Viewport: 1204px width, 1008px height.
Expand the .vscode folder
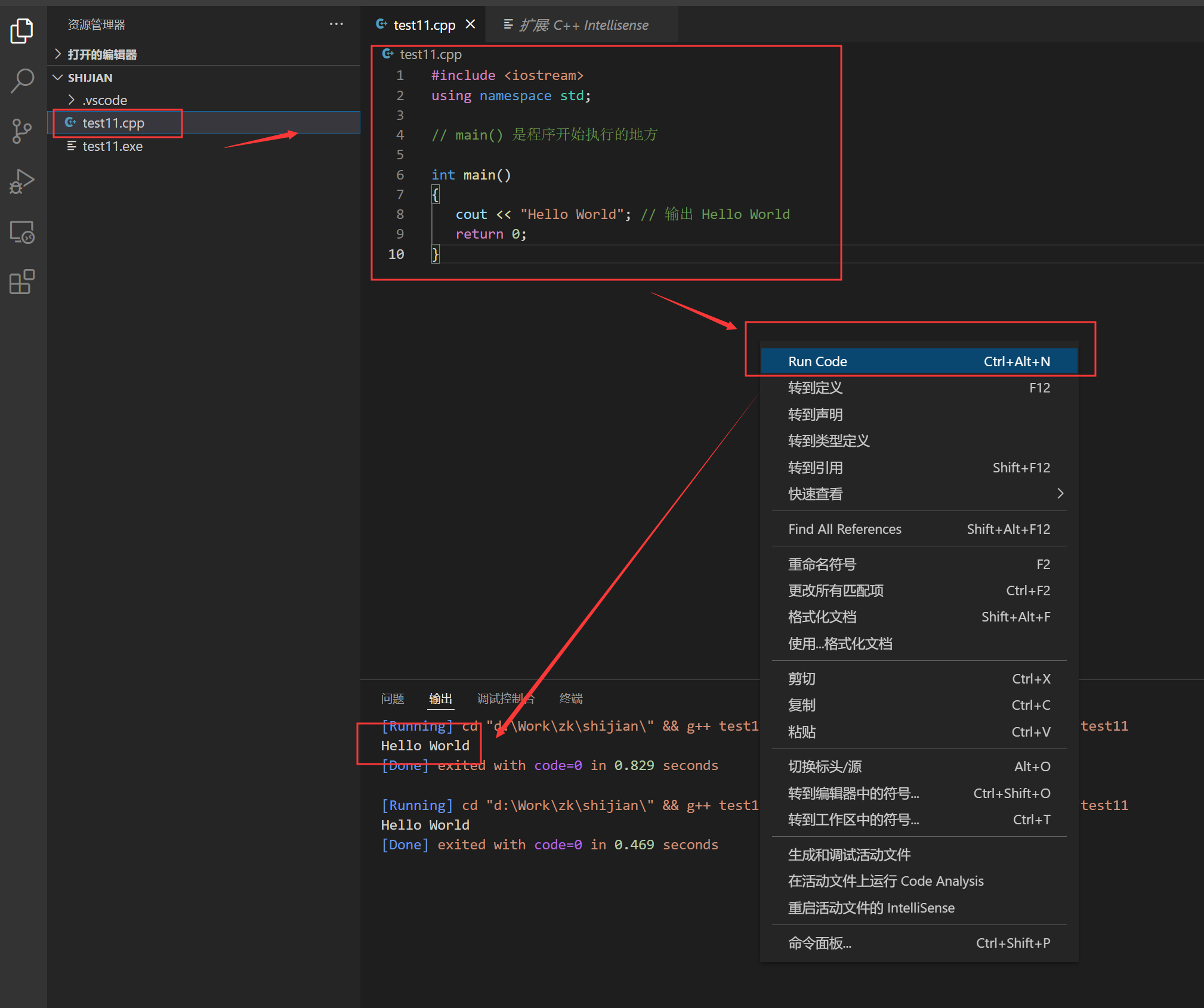coord(72,100)
